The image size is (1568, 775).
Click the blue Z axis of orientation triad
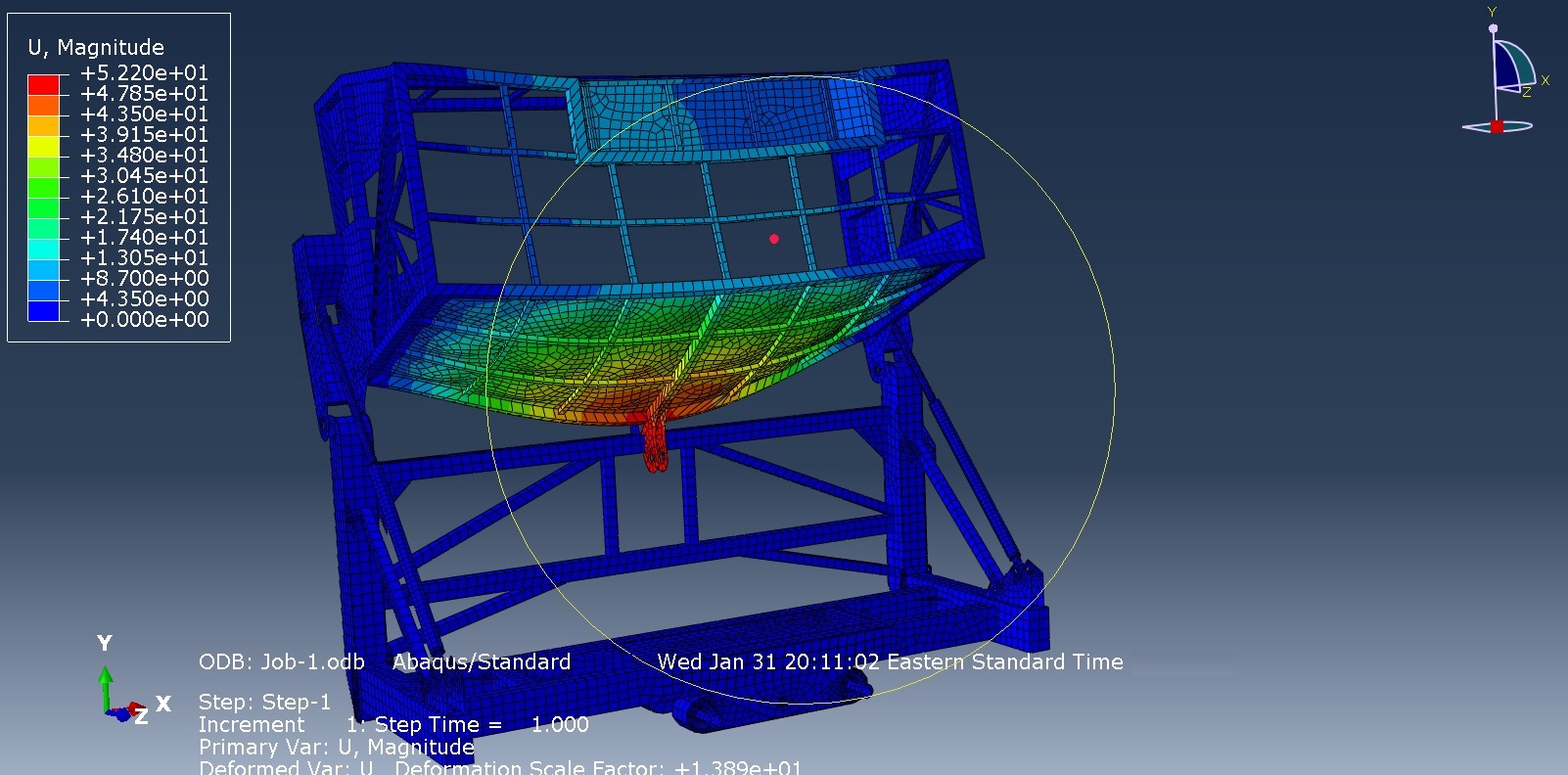click(122, 715)
